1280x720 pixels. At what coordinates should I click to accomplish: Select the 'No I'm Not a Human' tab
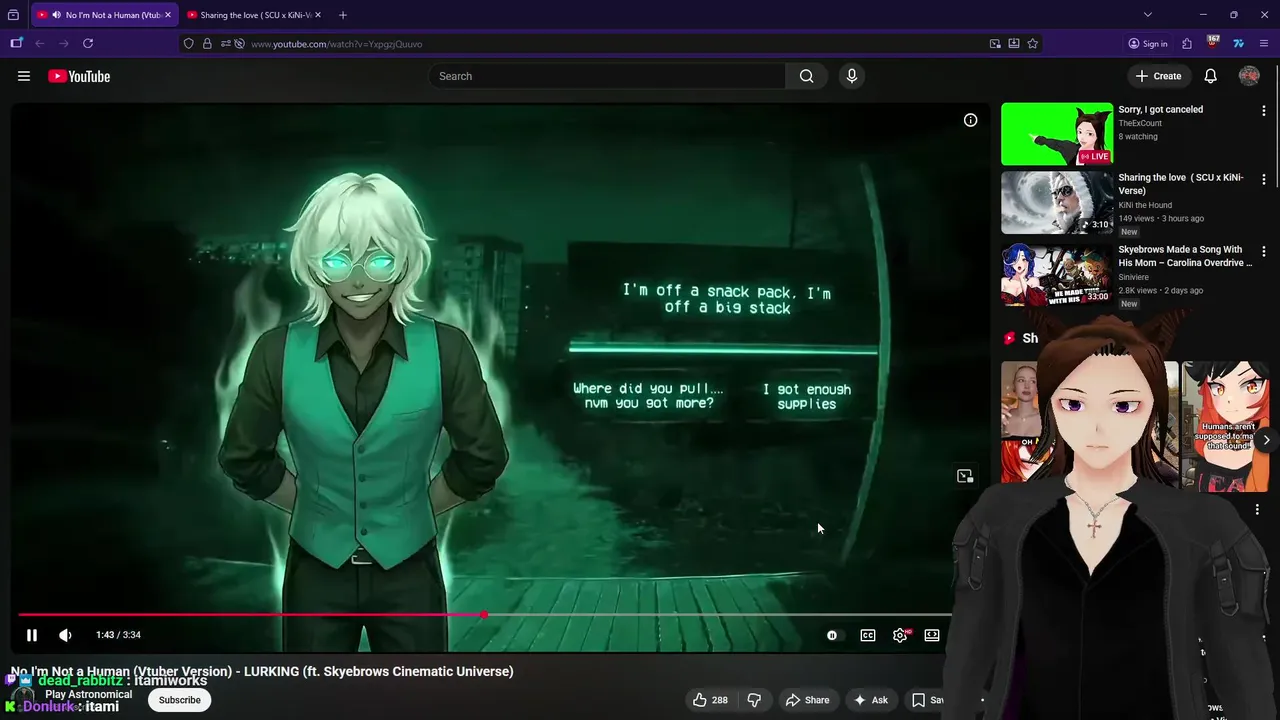point(106,15)
